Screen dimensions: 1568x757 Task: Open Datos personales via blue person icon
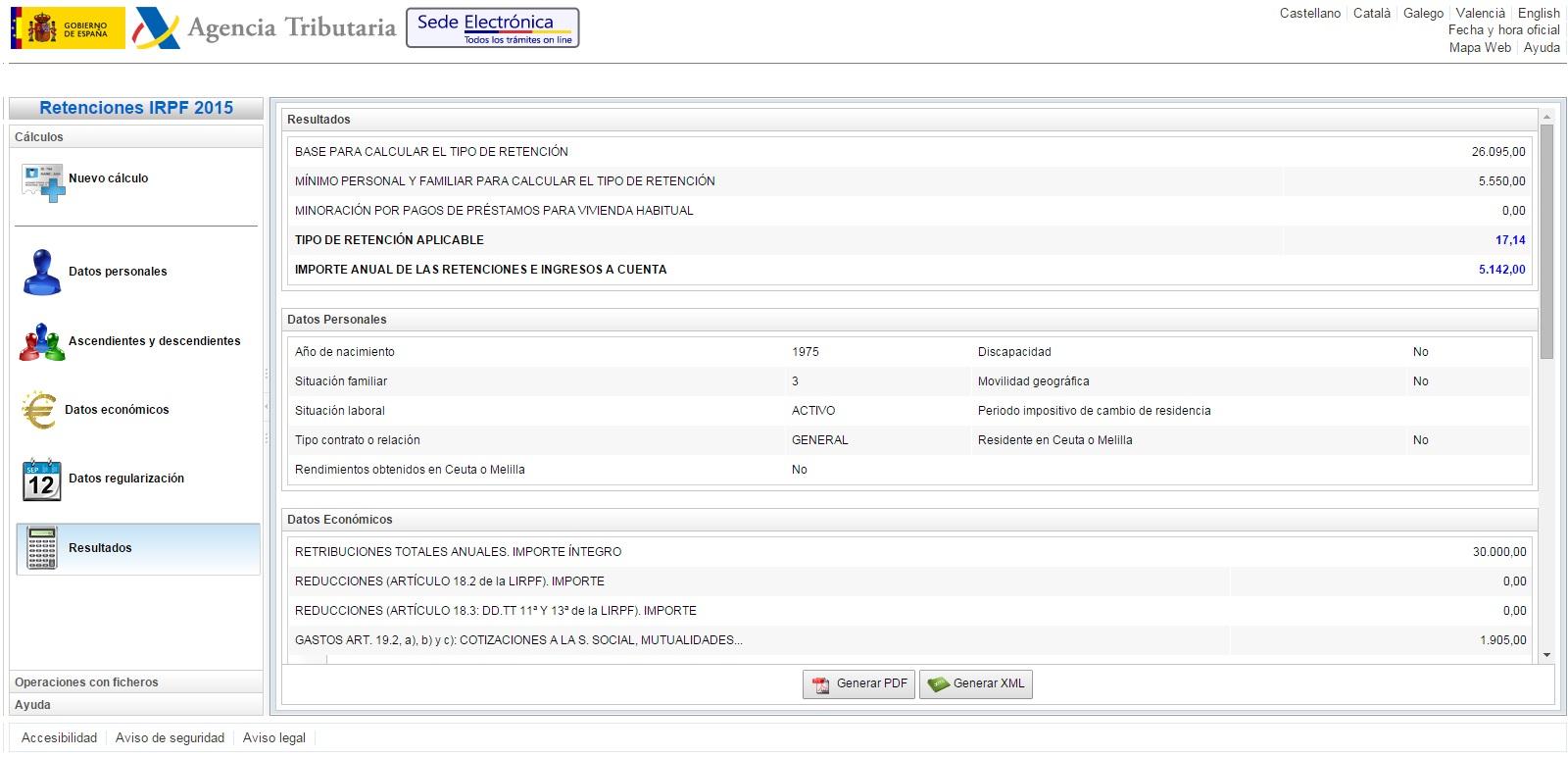41,272
